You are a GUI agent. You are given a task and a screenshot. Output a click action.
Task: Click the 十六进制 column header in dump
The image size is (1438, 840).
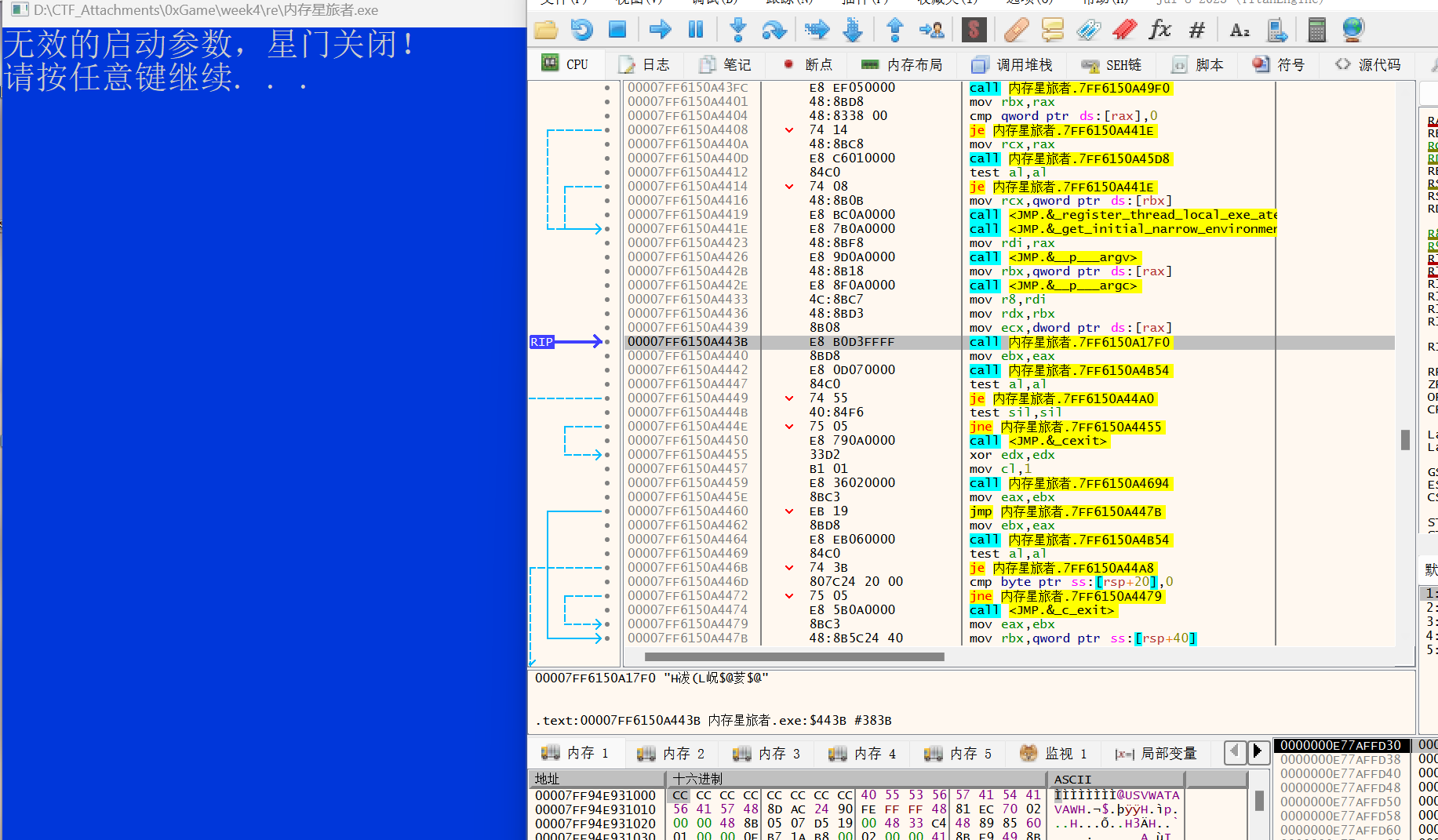697,779
